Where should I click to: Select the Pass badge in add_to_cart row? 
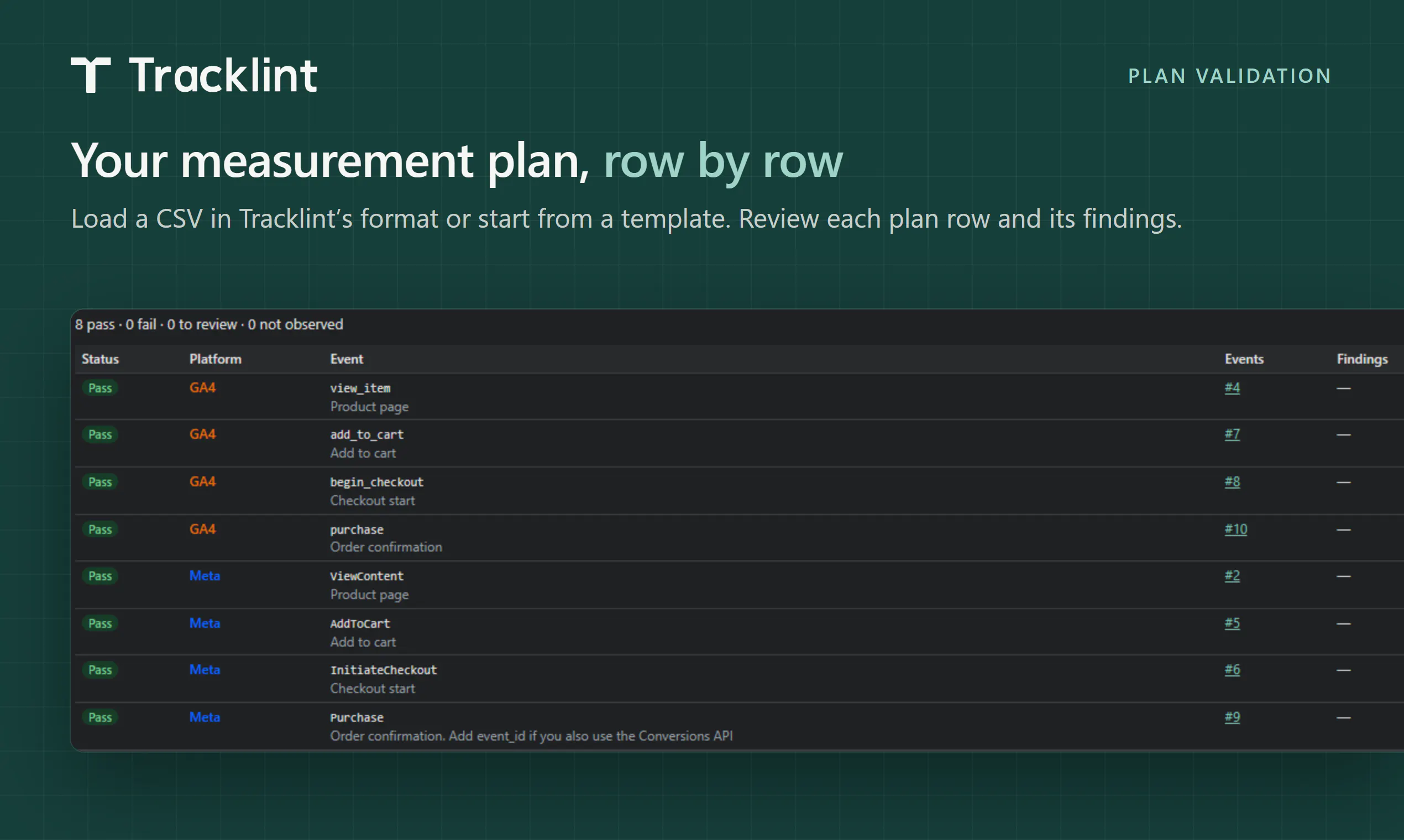pyautogui.click(x=100, y=435)
